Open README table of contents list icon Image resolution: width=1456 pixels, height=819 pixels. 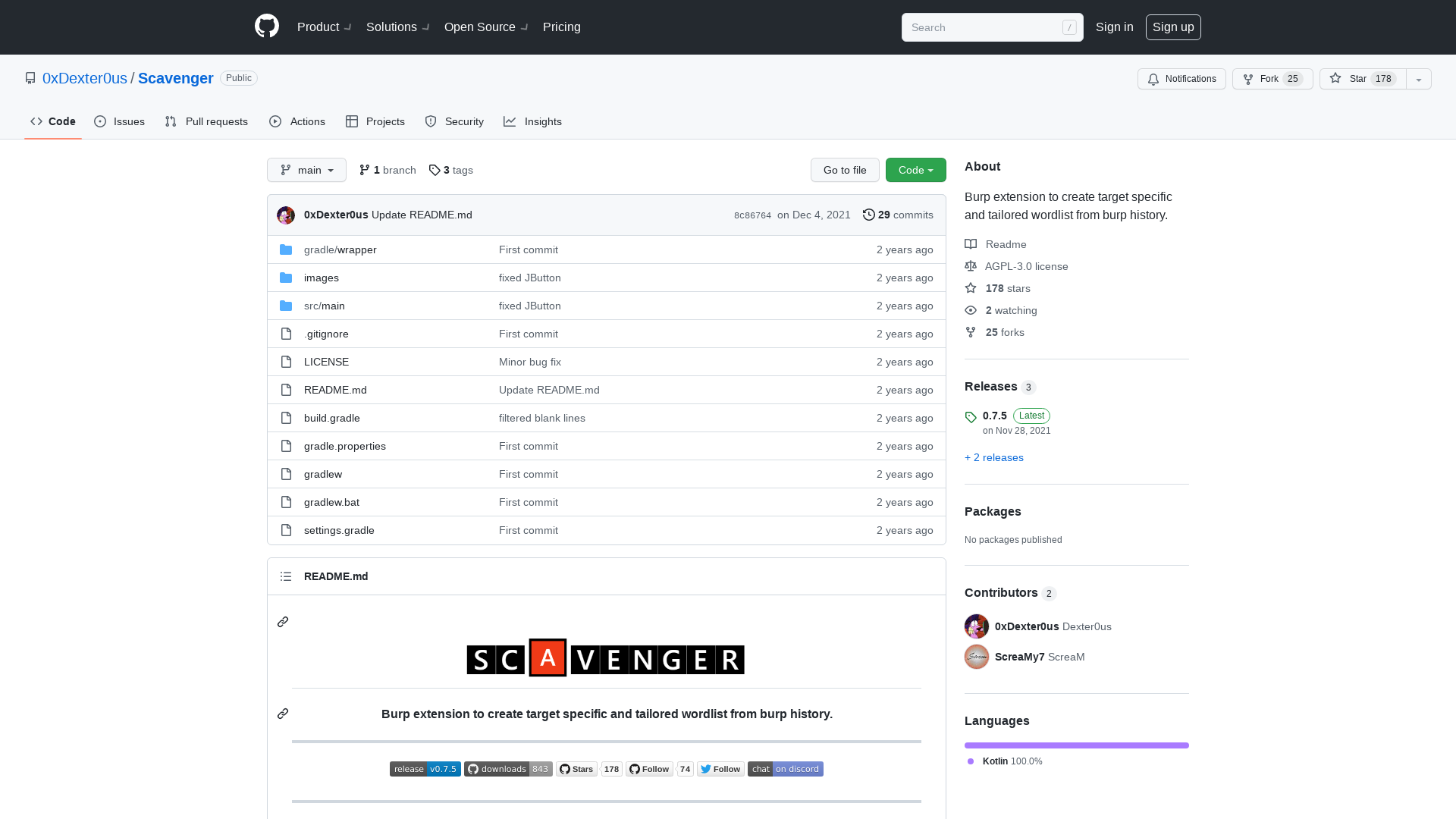[286, 576]
